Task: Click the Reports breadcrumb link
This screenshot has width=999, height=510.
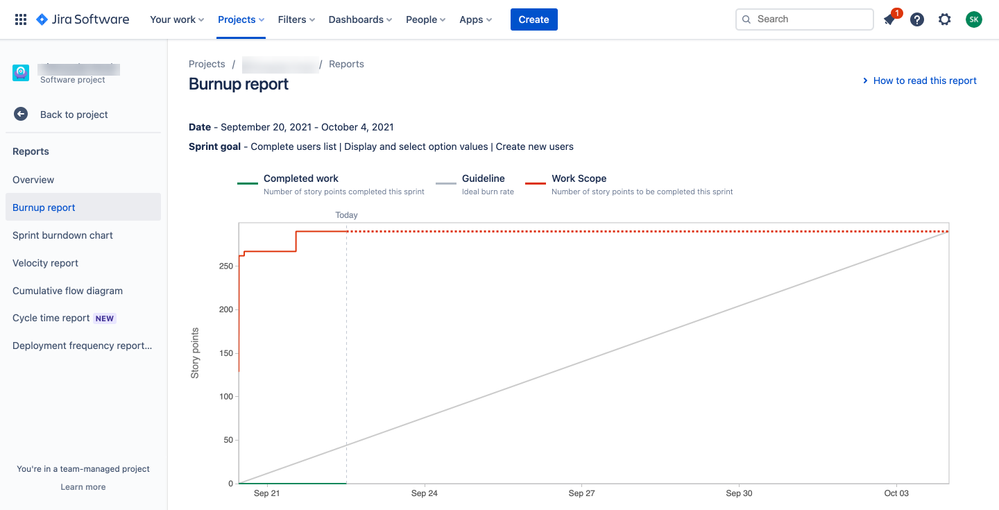Action: click(x=347, y=64)
